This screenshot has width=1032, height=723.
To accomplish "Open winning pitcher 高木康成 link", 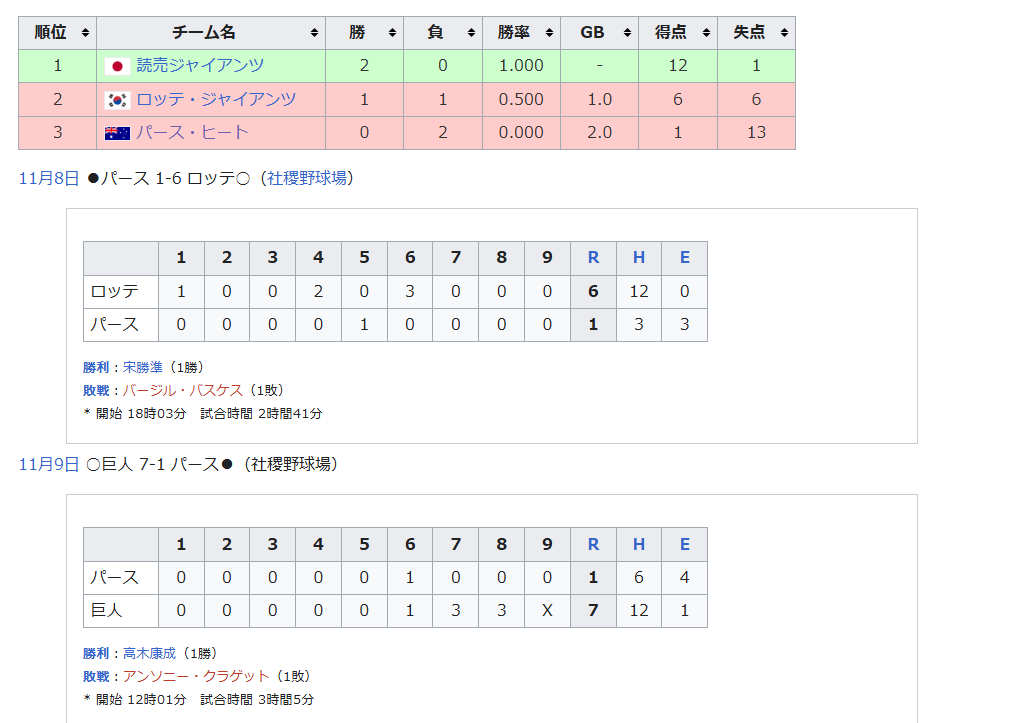I will [x=149, y=653].
